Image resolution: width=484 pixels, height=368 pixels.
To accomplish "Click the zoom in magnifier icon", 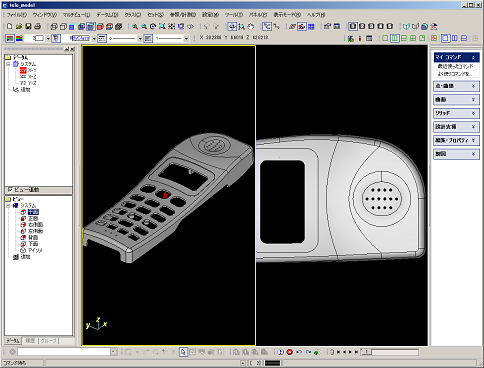I will pos(135,26).
